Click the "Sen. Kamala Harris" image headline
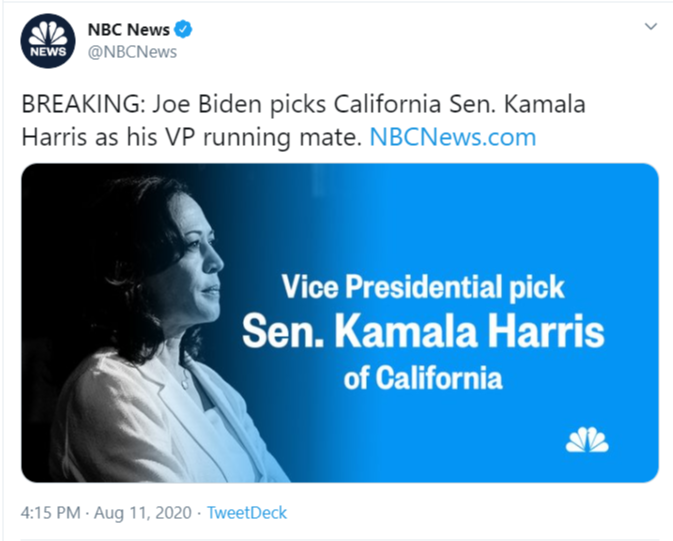 click(x=424, y=331)
